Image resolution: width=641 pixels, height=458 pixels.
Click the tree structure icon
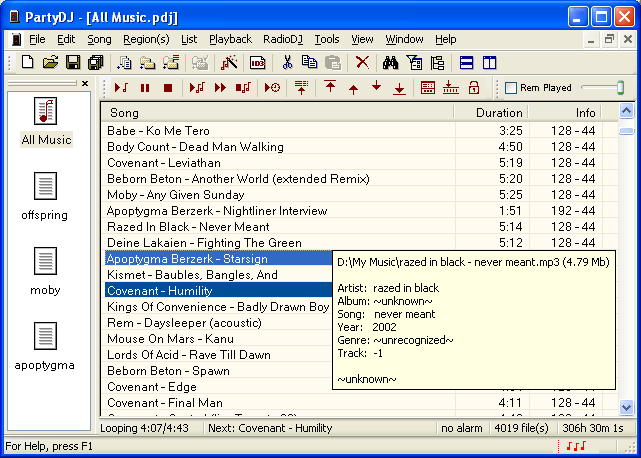(x=437, y=63)
